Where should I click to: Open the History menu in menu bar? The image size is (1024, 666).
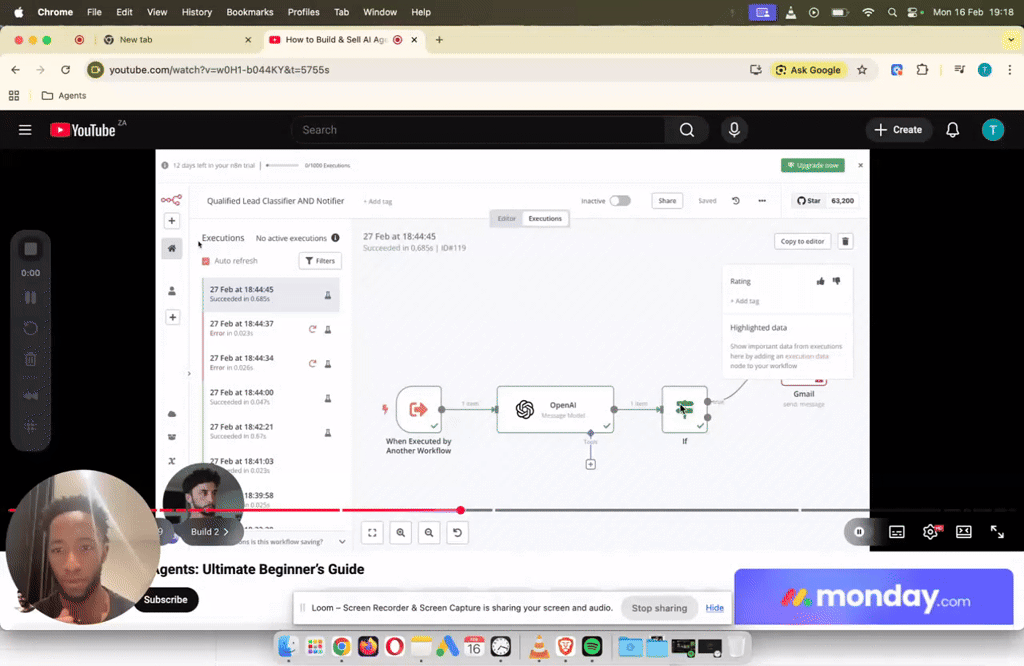tap(197, 12)
